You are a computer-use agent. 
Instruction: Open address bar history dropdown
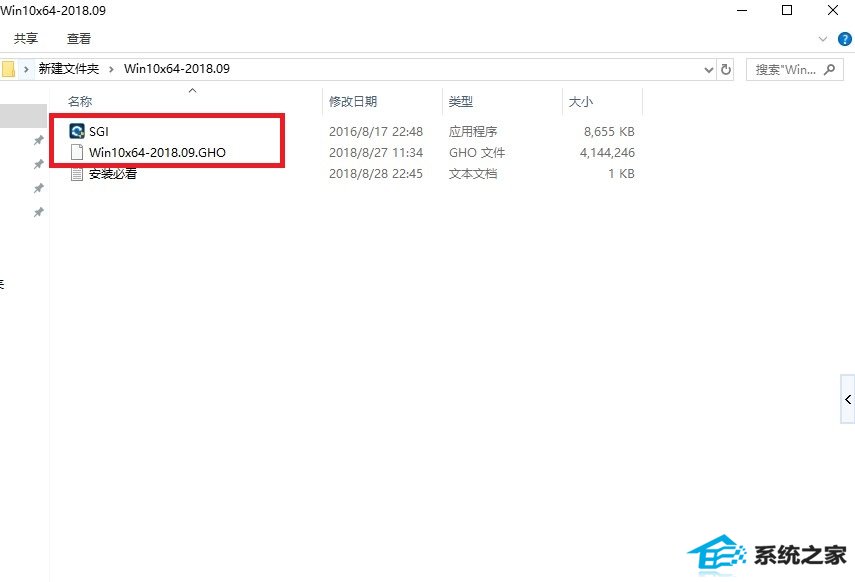coord(708,70)
